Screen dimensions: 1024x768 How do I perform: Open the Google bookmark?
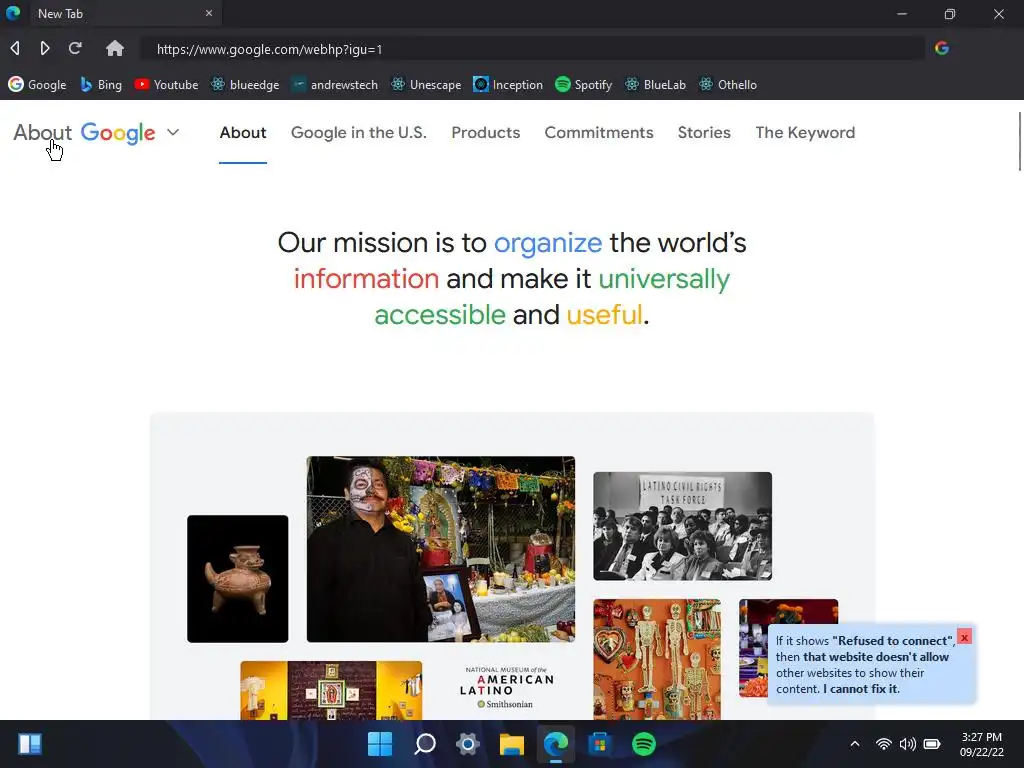point(37,84)
